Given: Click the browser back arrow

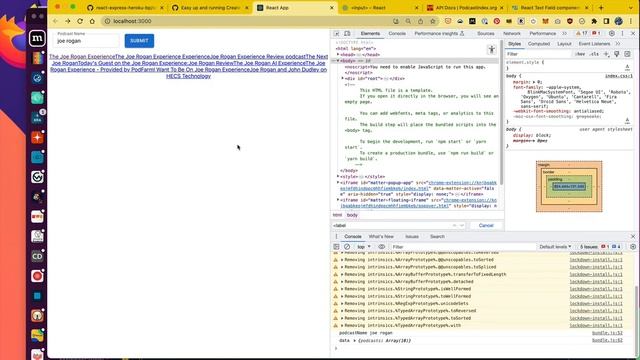Looking at the screenshot, I should pyautogui.click(x=56, y=21).
